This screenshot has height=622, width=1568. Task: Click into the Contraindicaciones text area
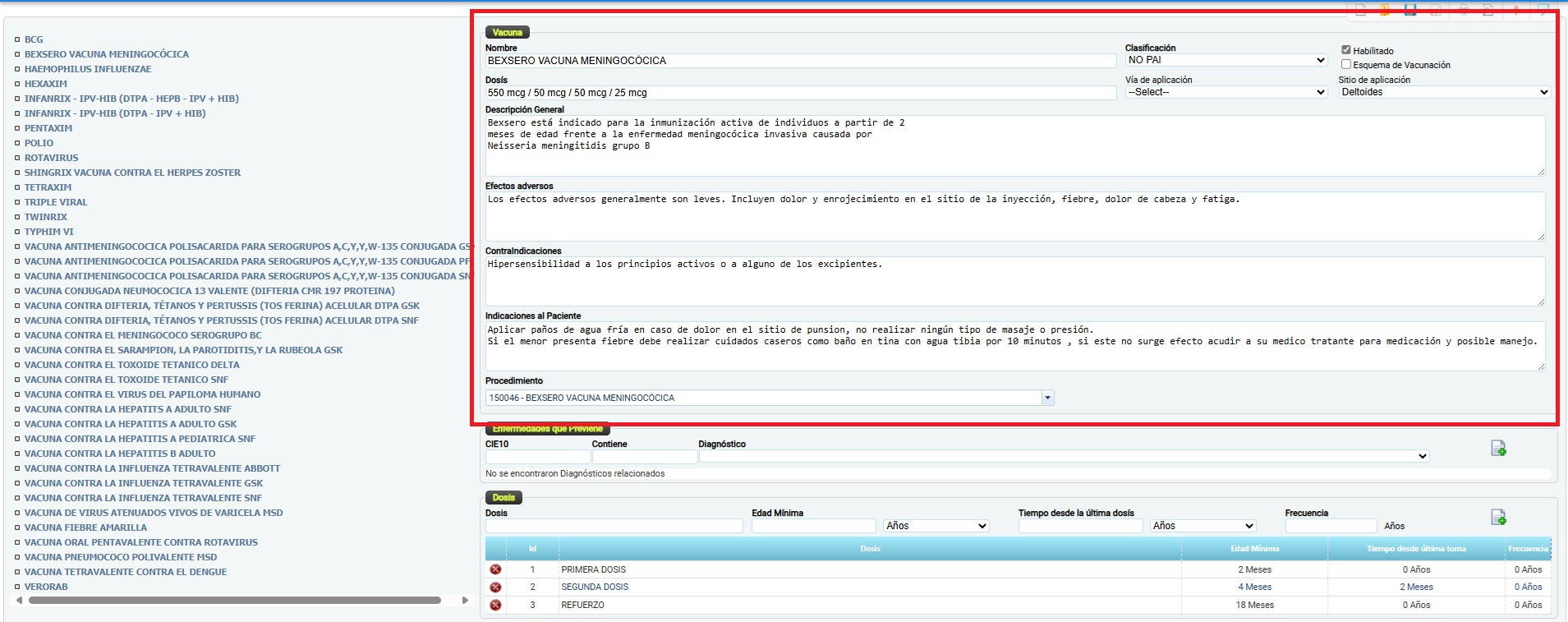(1015, 281)
